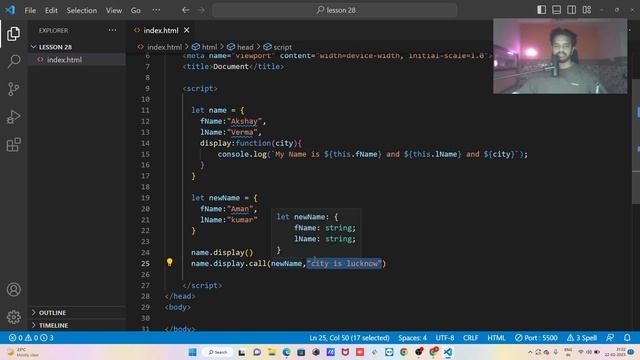This screenshot has width=640, height=360.
Task: Click the feedback icon in status bar
Action: [610, 338]
